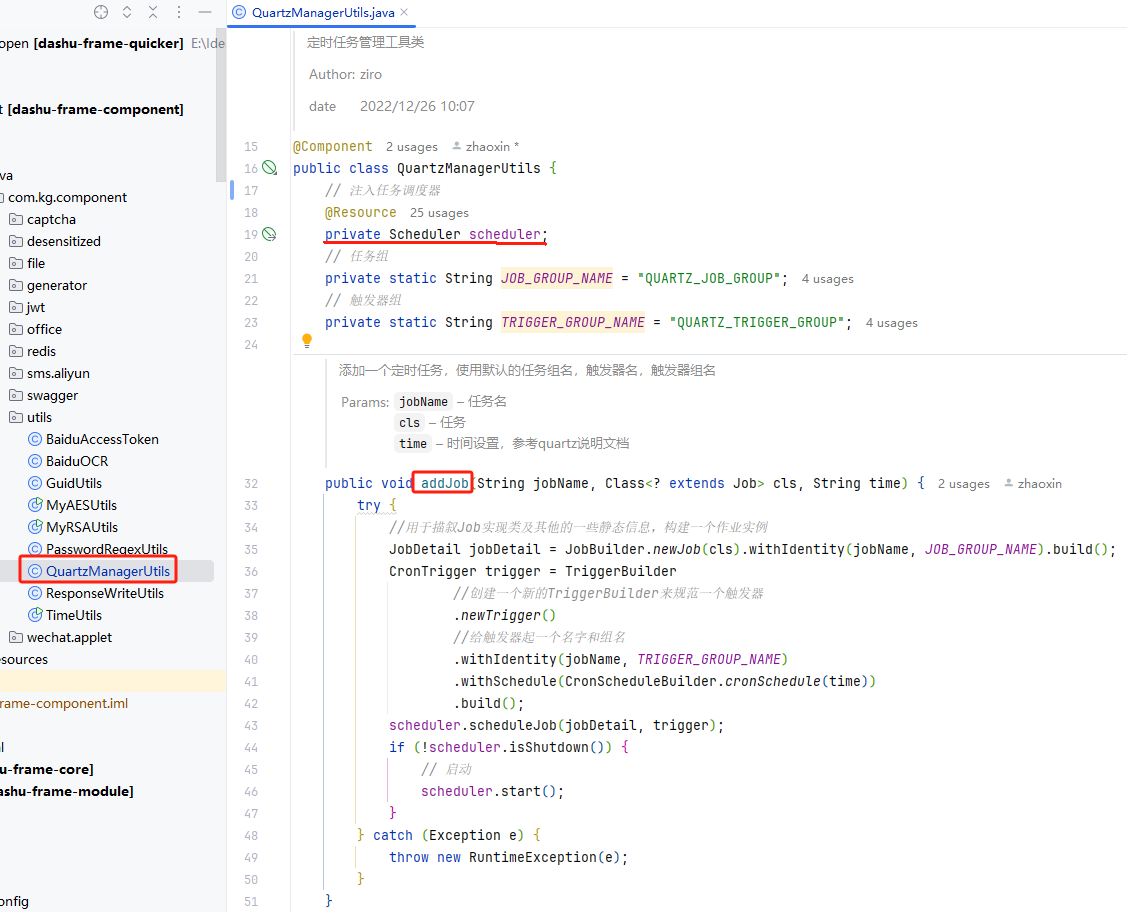
Task: Click the isShutdown call on line 44
Action: (x=549, y=747)
